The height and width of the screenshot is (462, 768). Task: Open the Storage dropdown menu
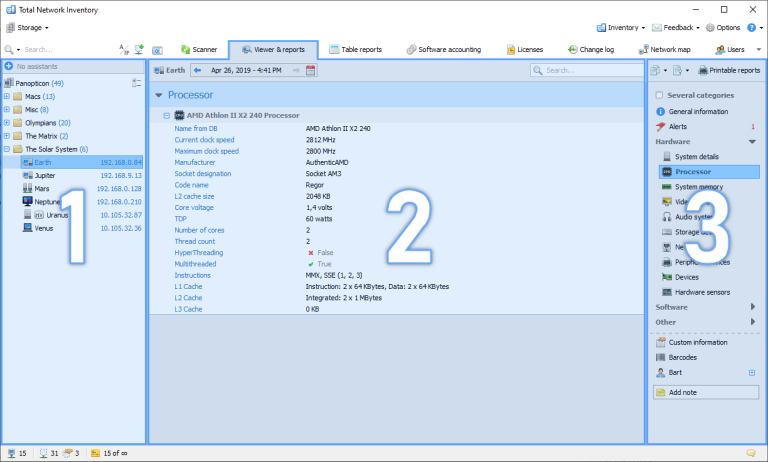tap(27, 28)
